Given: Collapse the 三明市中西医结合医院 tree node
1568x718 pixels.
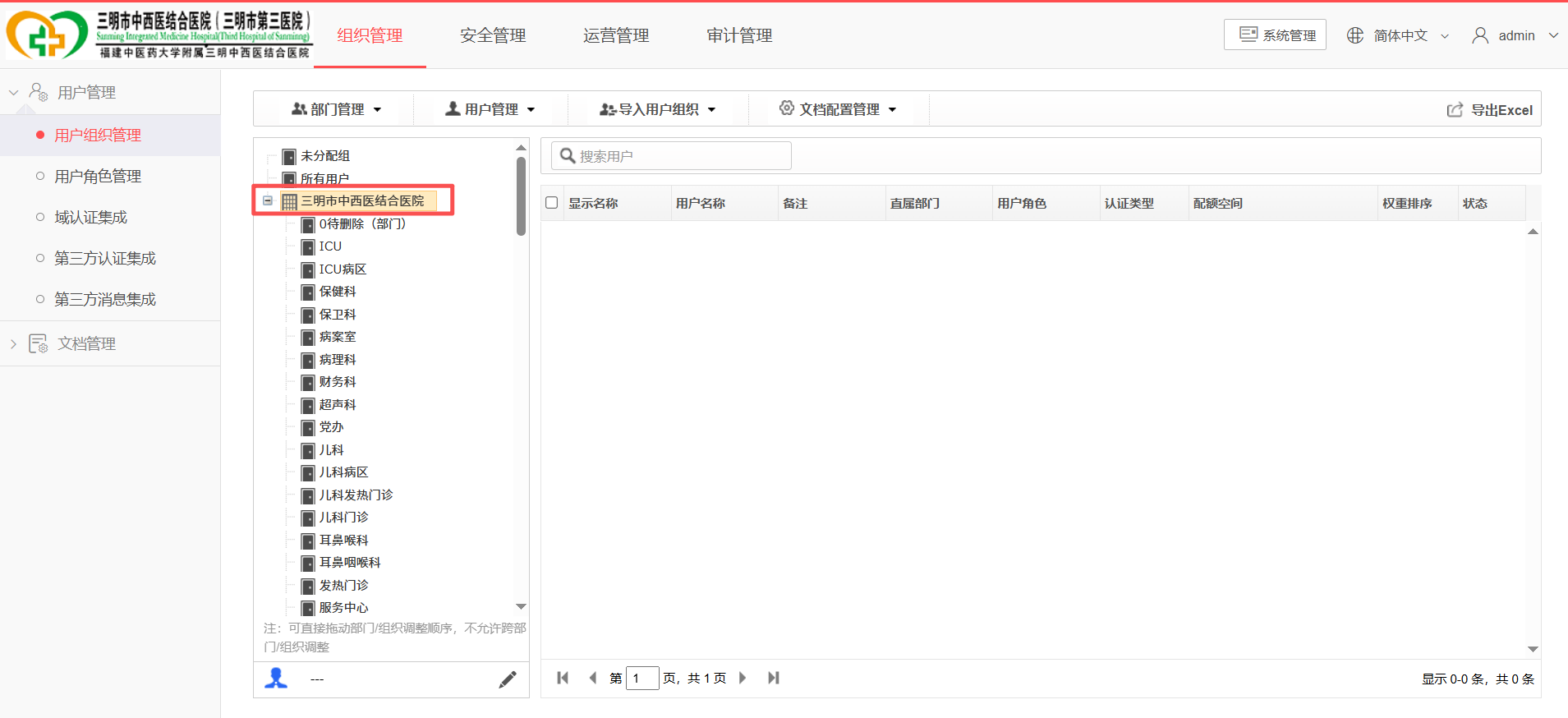Looking at the screenshot, I should pyautogui.click(x=268, y=200).
